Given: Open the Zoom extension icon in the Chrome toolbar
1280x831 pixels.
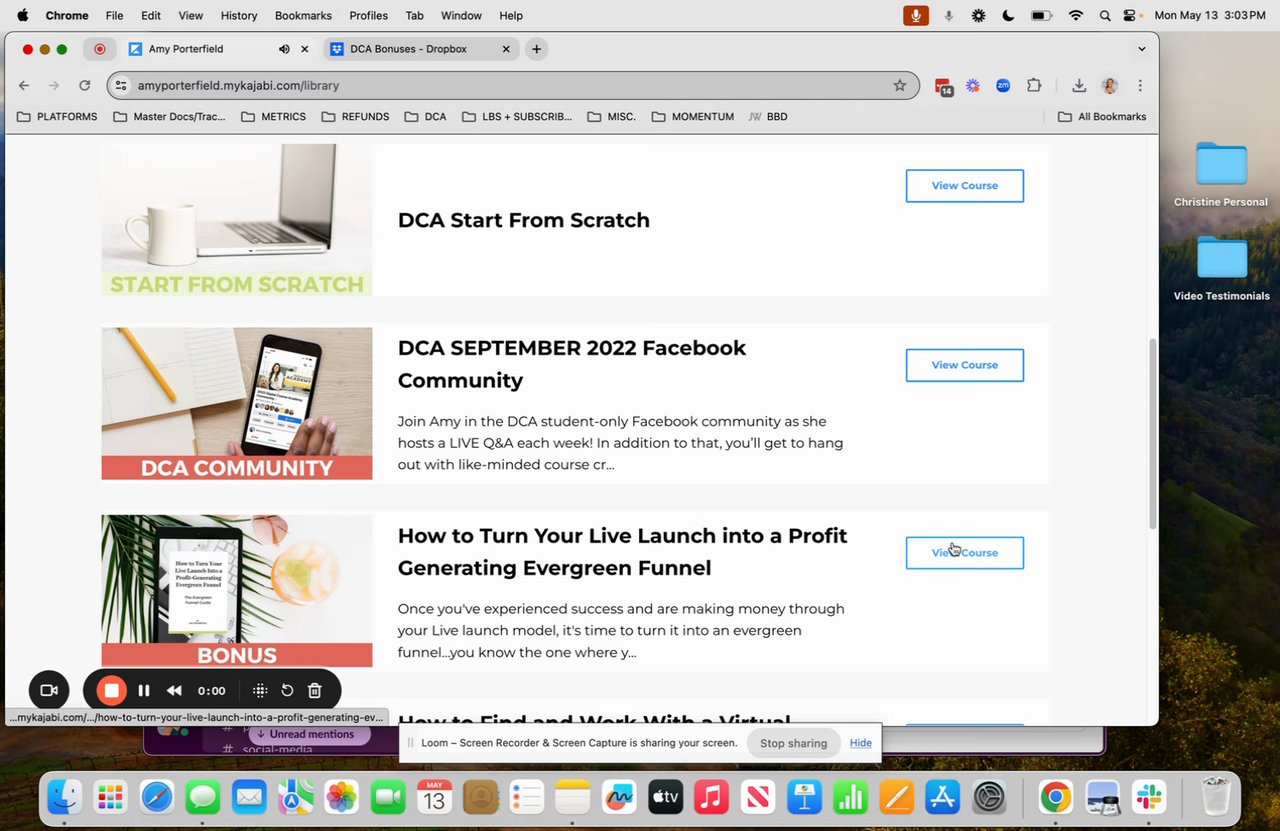Looking at the screenshot, I should coord(1003,86).
